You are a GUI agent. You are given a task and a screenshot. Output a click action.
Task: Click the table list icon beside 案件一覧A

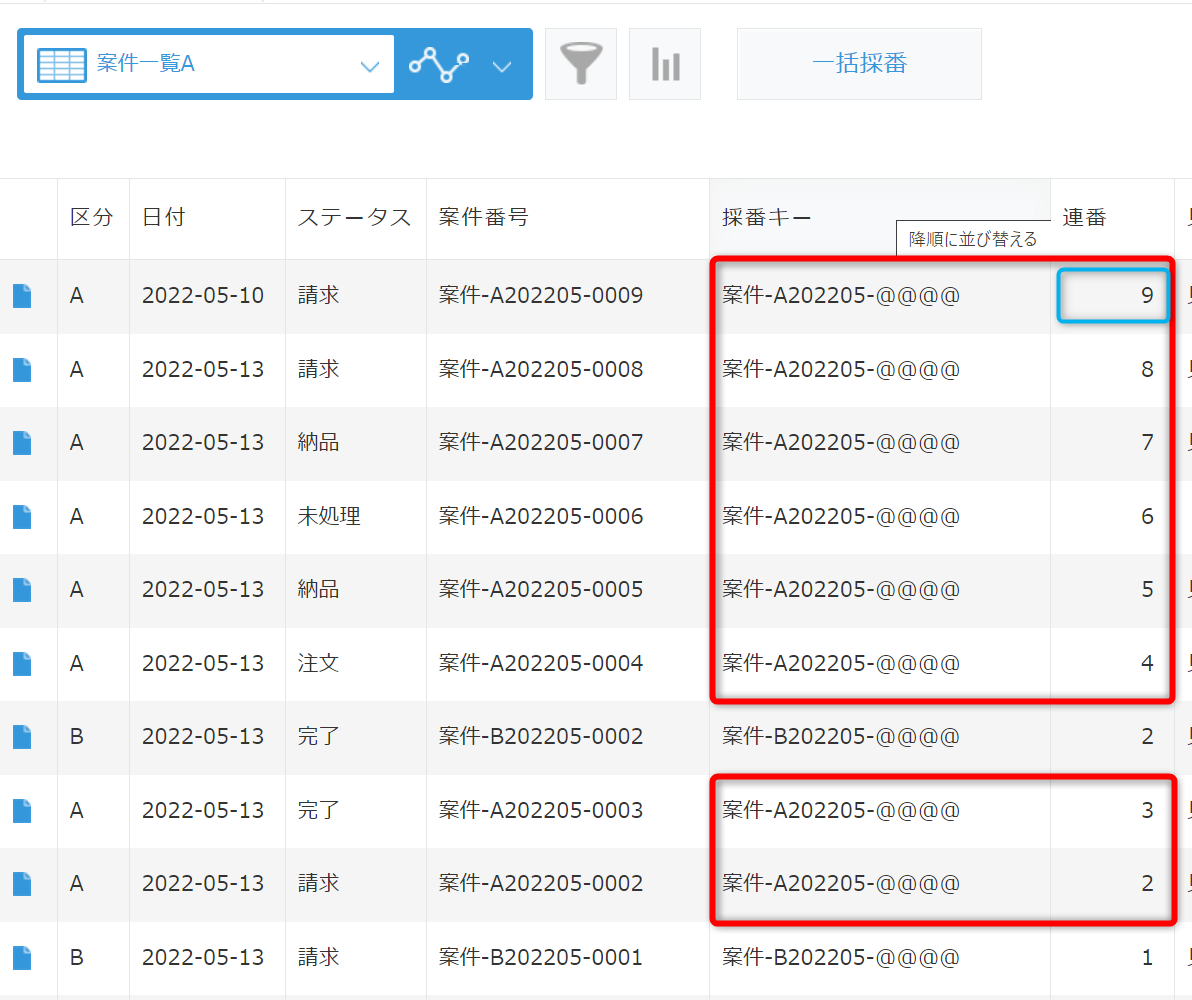click(62, 65)
